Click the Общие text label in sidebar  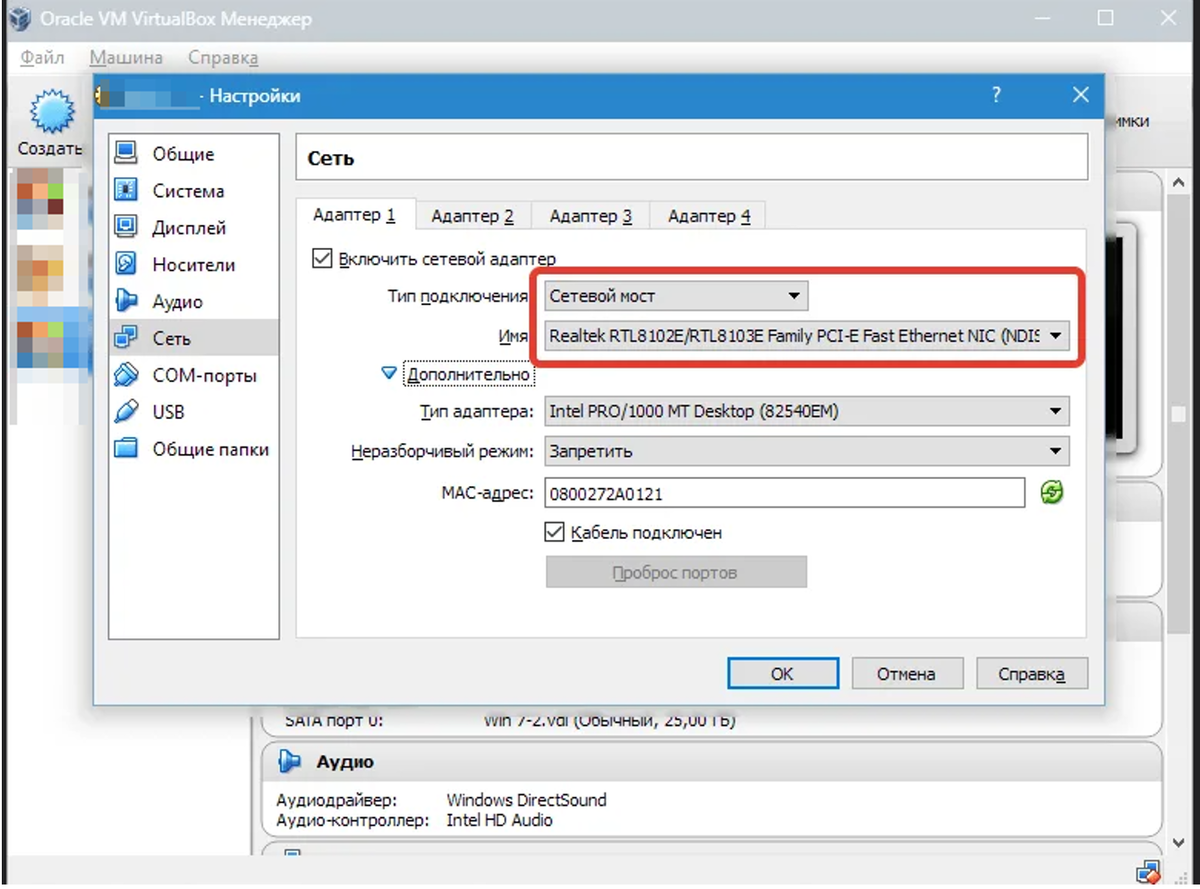click(x=183, y=154)
